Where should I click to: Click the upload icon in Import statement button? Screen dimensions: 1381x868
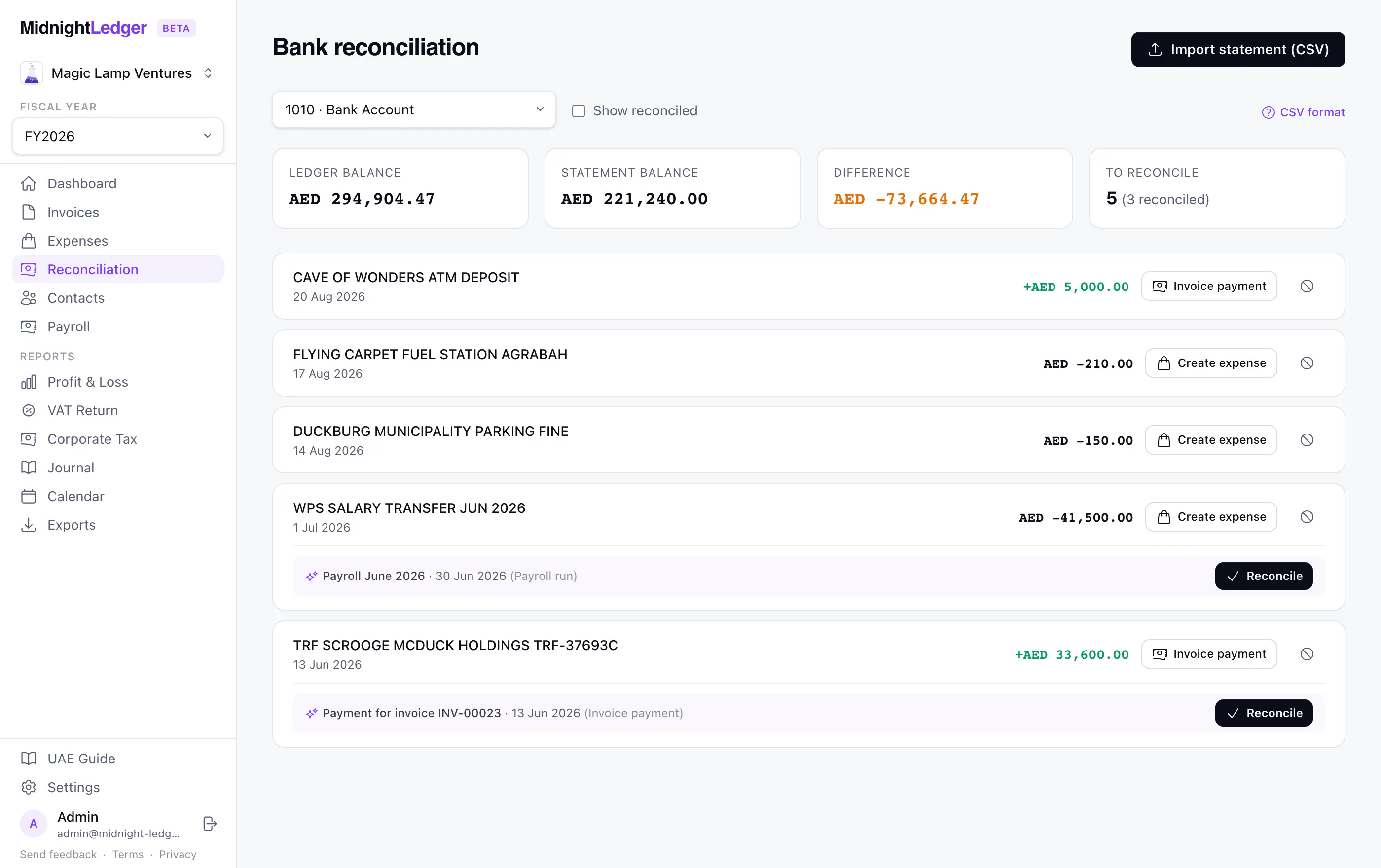[1155, 49]
